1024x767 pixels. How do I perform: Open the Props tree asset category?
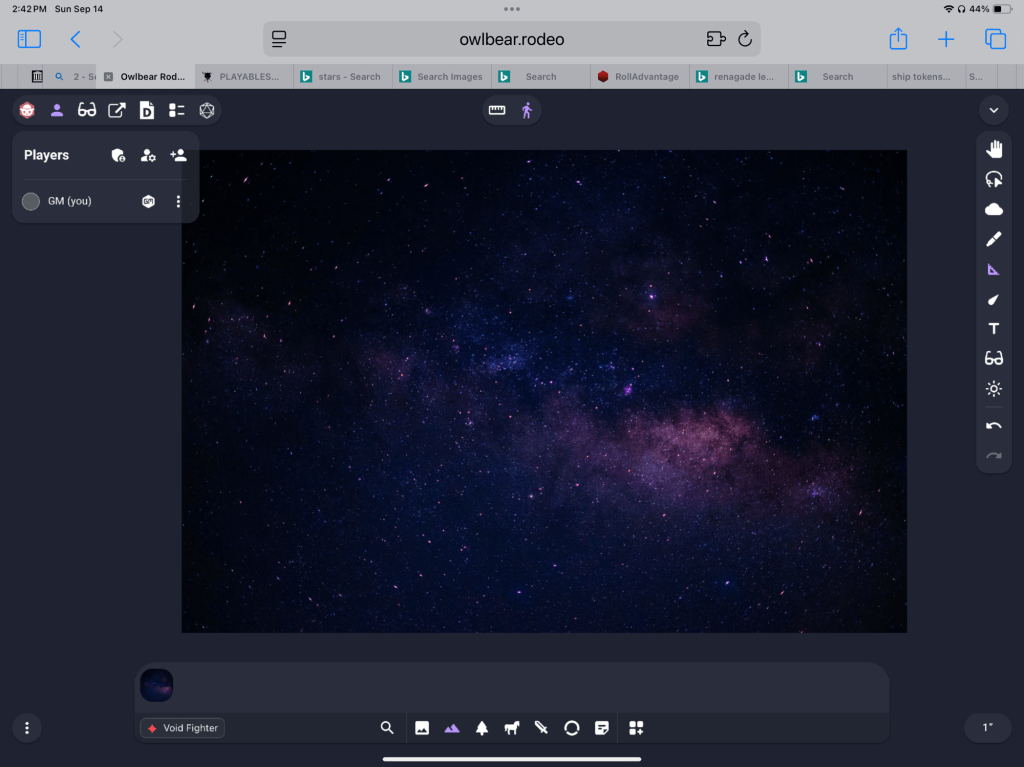[x=482, y=728]
